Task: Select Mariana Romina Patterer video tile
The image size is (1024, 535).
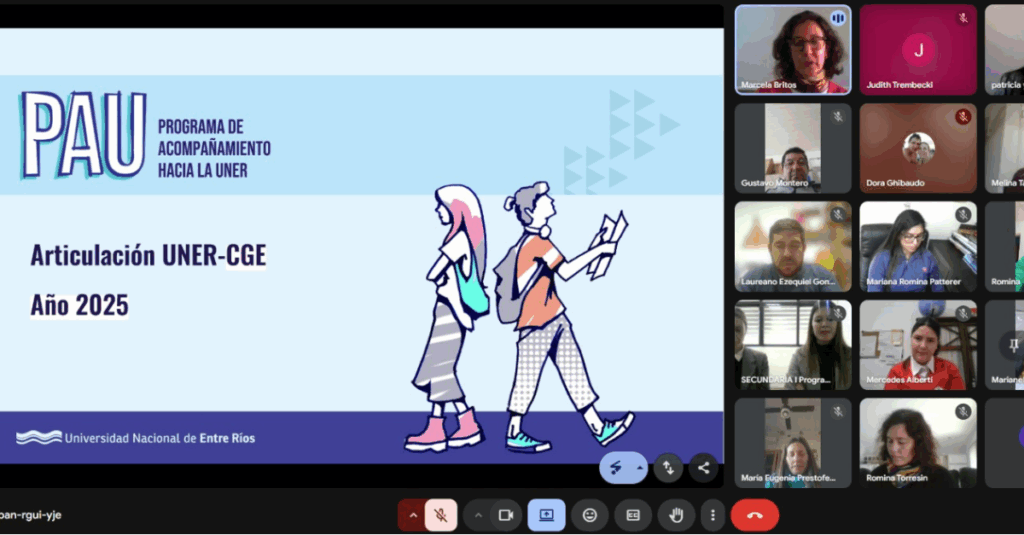Action: click(918, 246)
